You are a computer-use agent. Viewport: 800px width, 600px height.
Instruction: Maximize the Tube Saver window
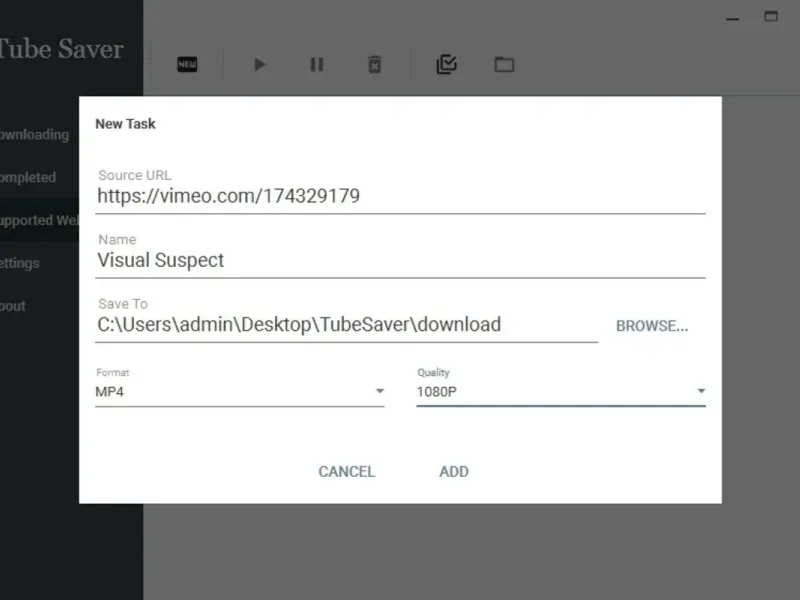[x=771, y=16]
